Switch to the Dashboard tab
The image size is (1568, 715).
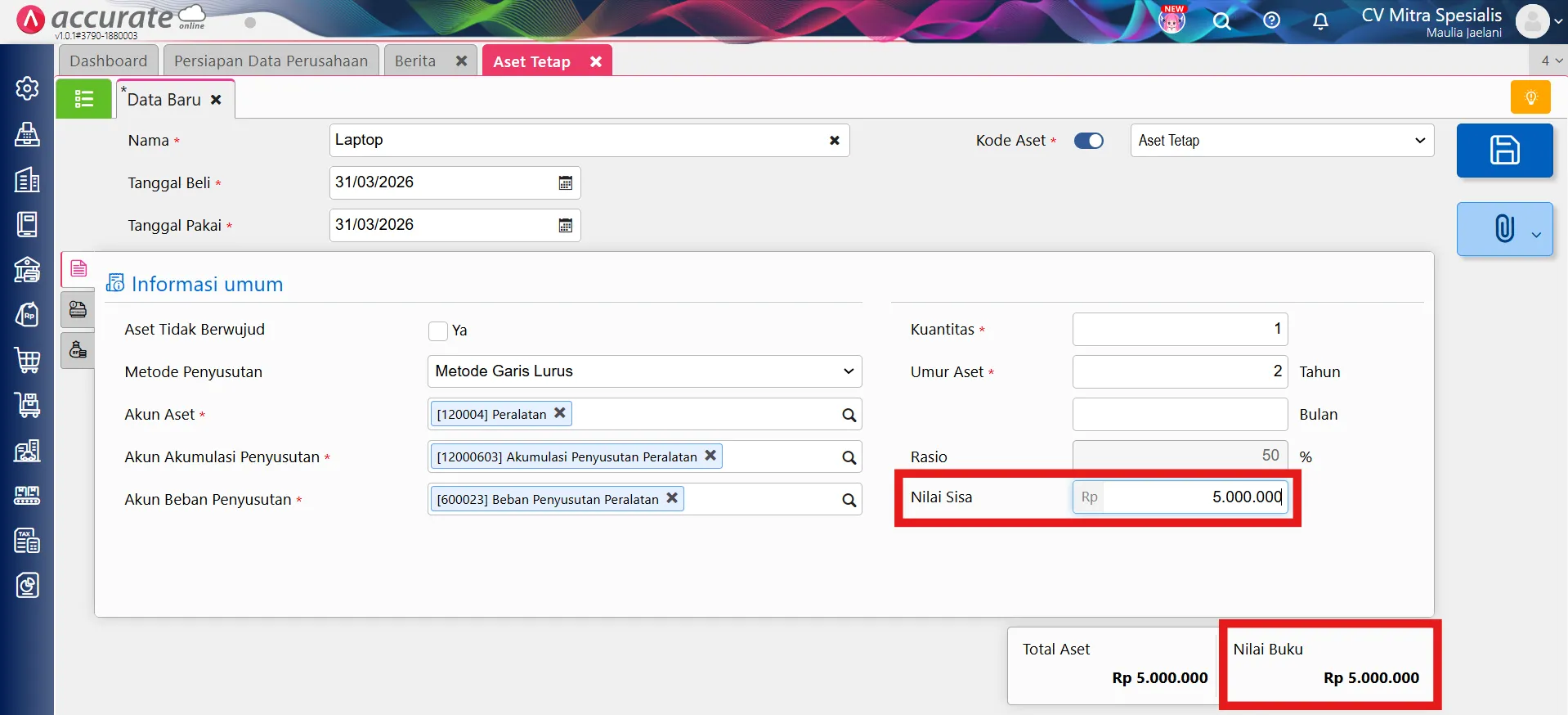point(108,61)
